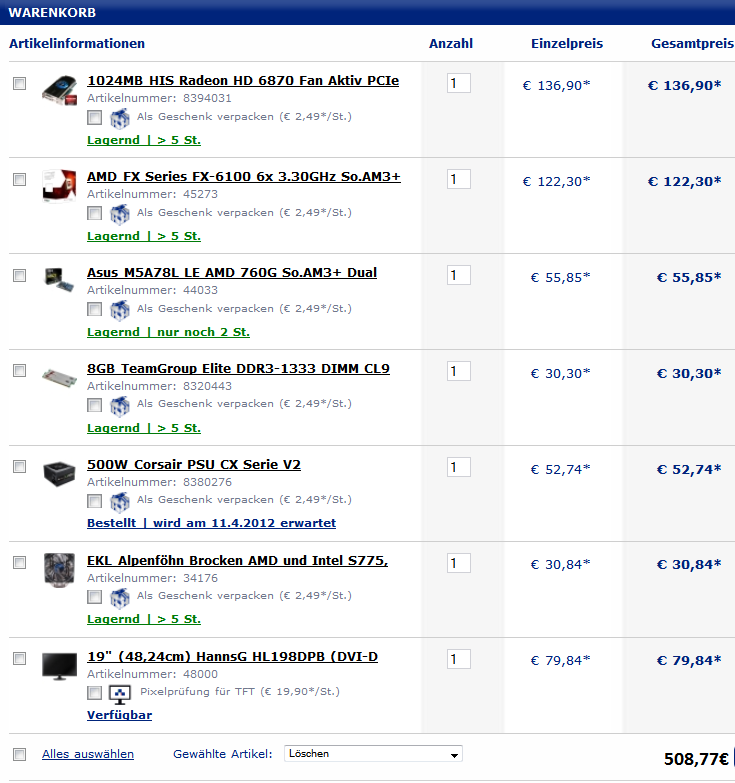
Task: Click gift box icon under Asus M5A78L mainboard
Action: (x=120, y=309)
